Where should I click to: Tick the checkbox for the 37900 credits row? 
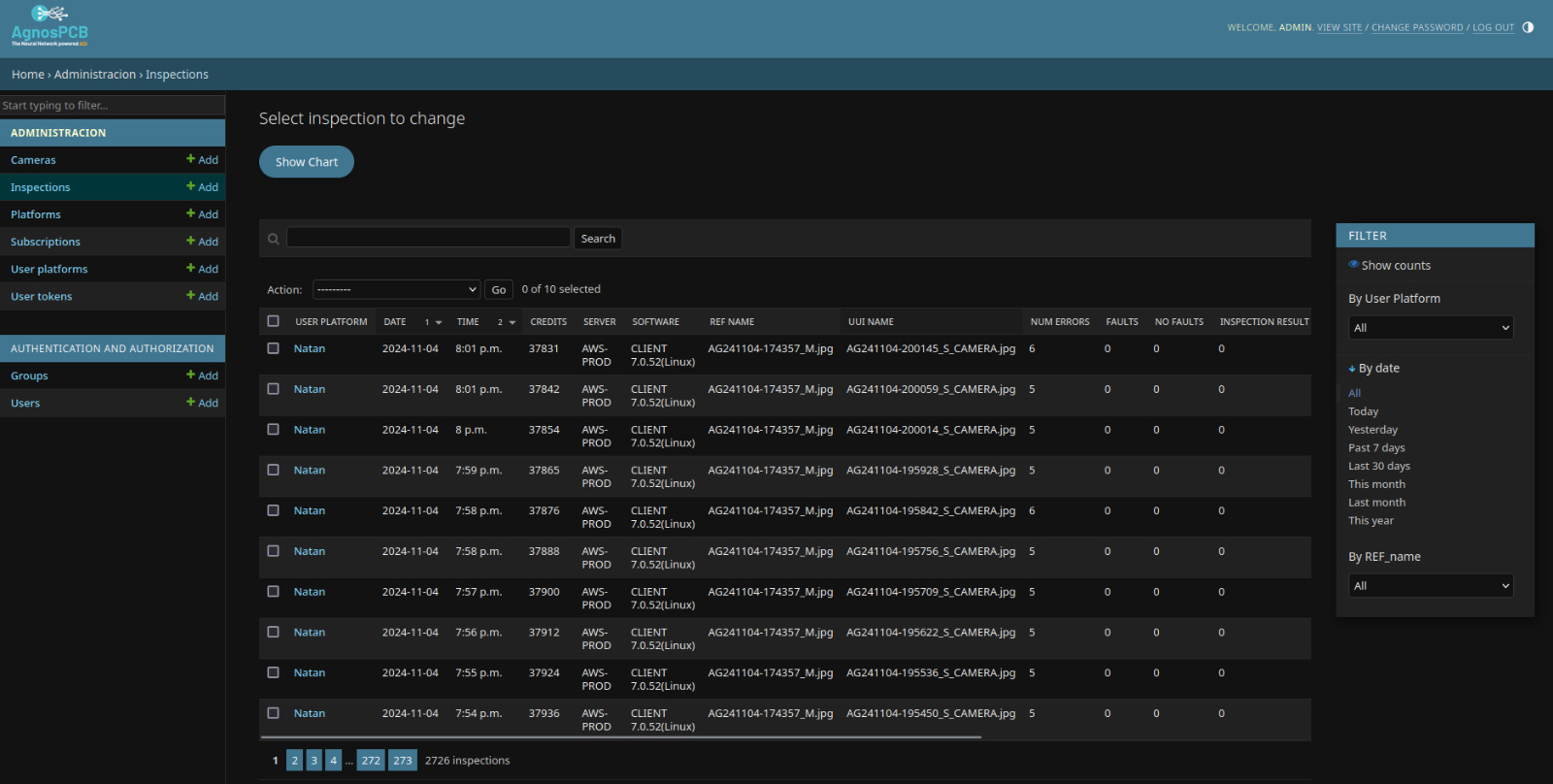[x=273, y=592]
